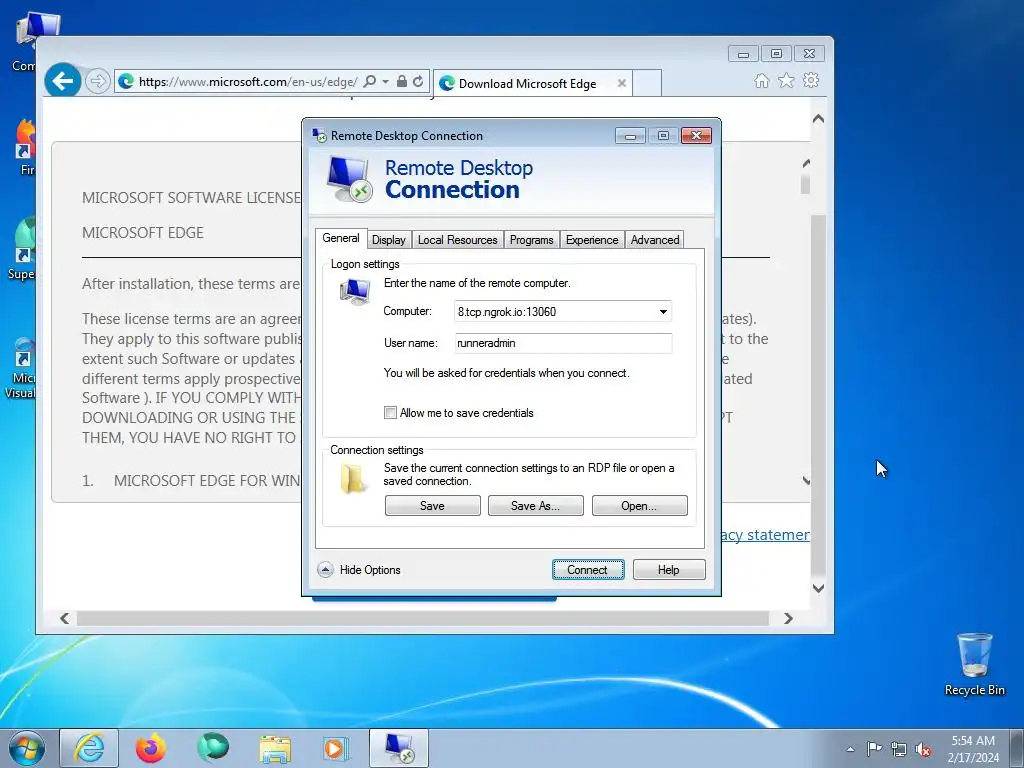Click the privacy statement link on the page
This screenshot has height=768, width=1024.
764,535
